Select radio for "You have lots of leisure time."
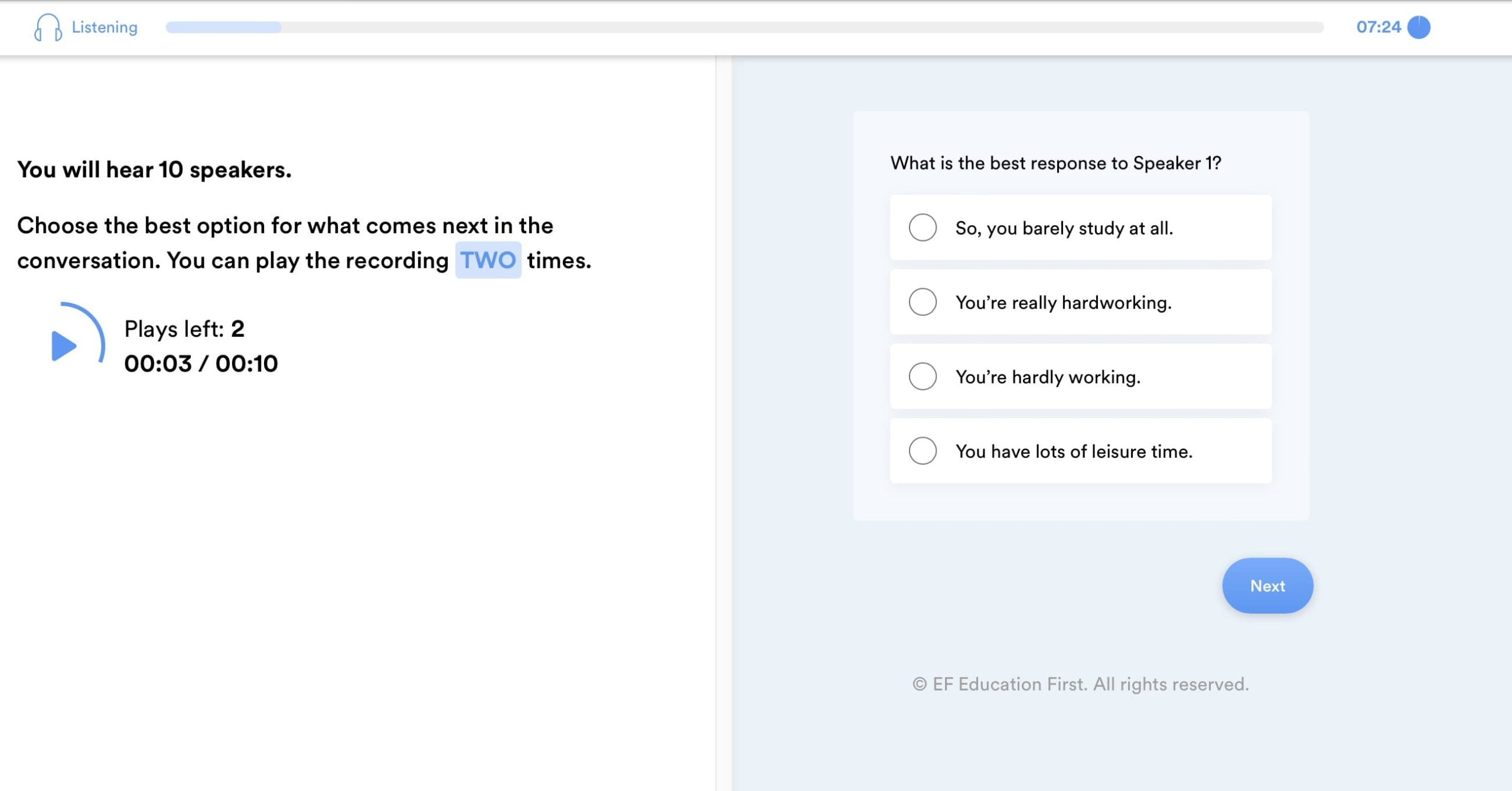 pyautogui.click(x=923, y=451)
